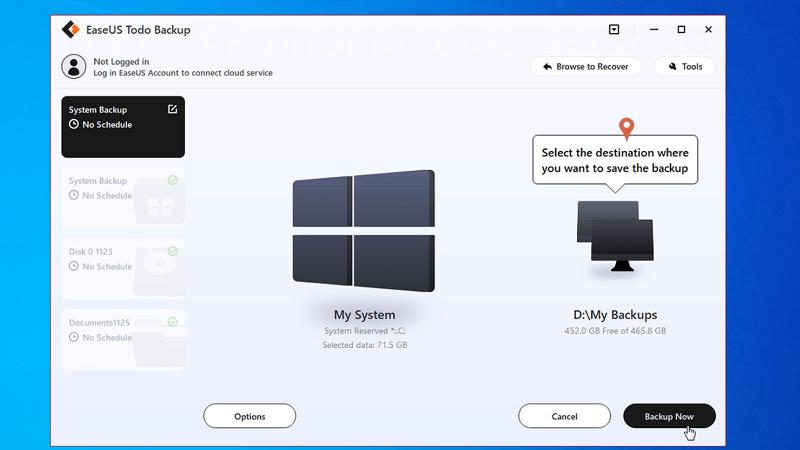The width and height of the screenshot is (800, 450).
Task: Start backup with Backup Now button
Action: [x=669, y=416]
